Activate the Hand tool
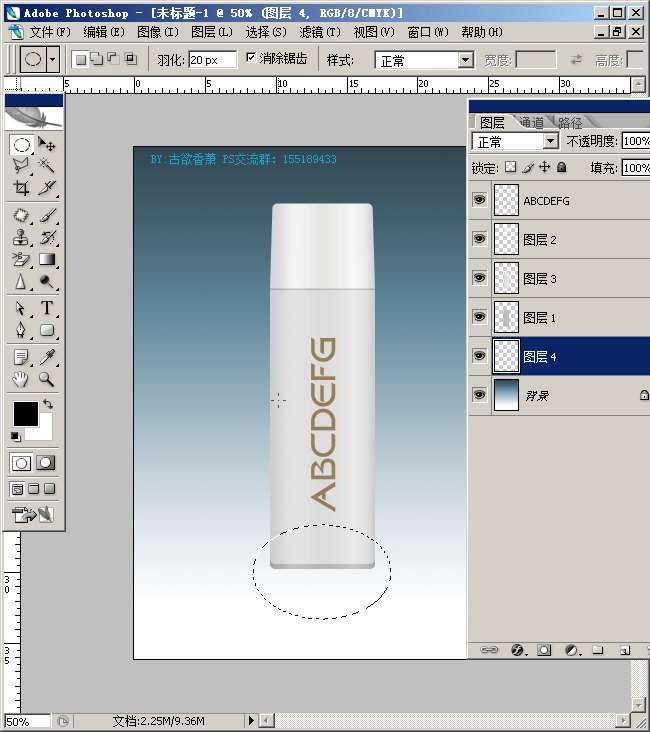The height and width of the screenshot is (732, 650). (20, 380)
